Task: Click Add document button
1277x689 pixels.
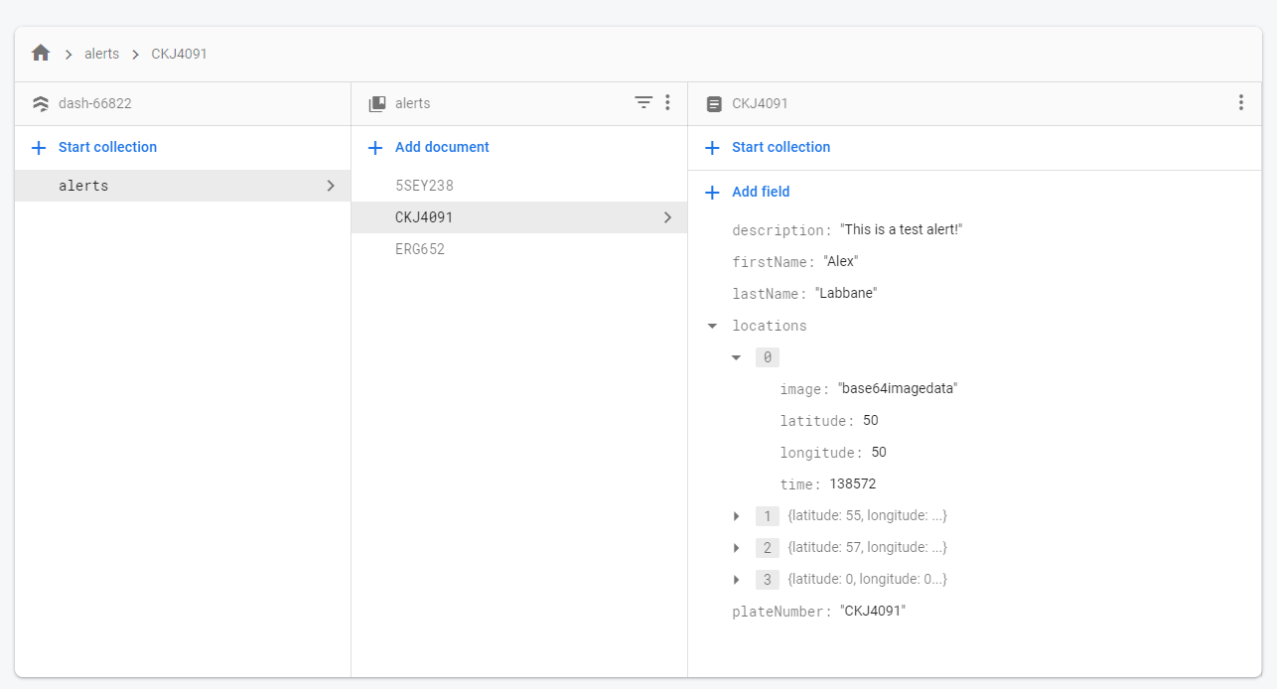Action: point(441,147)
